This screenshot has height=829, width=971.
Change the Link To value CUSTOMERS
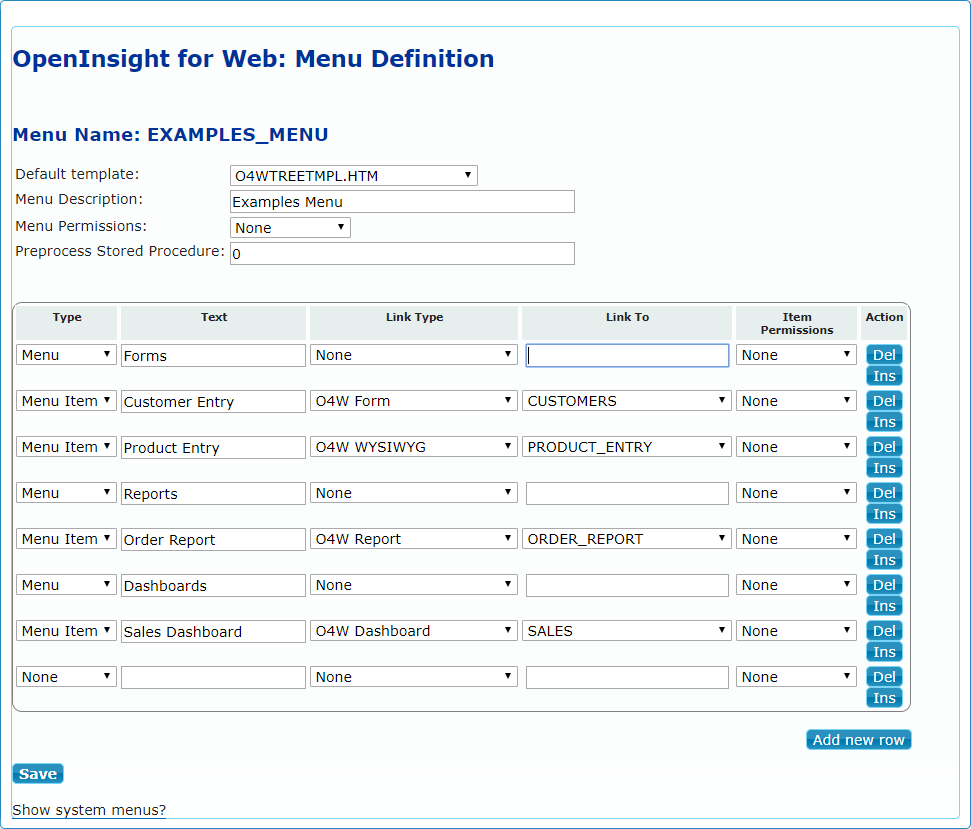(x=627, y=401)
